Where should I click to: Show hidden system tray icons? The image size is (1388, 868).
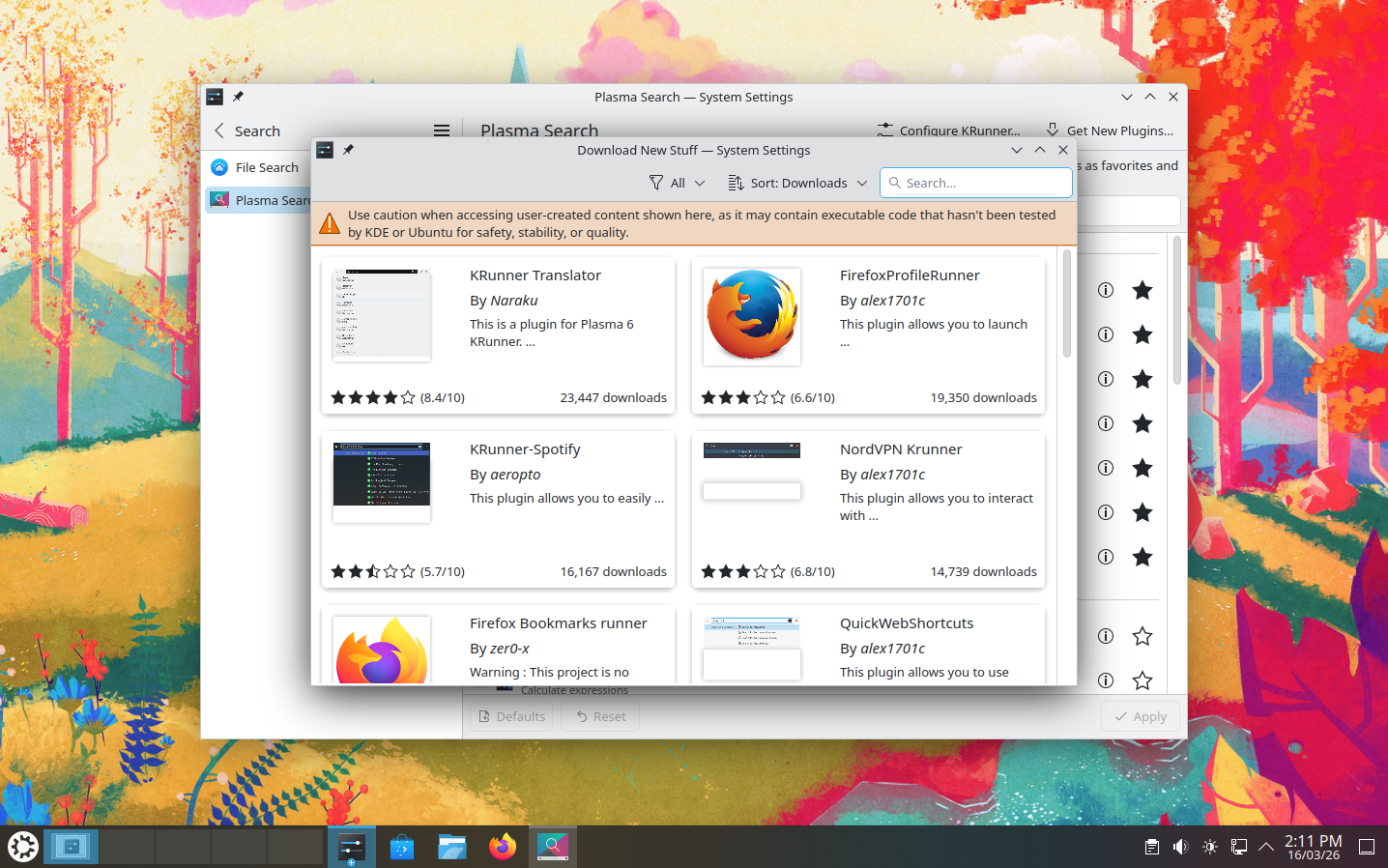[x=1266, y=847]
